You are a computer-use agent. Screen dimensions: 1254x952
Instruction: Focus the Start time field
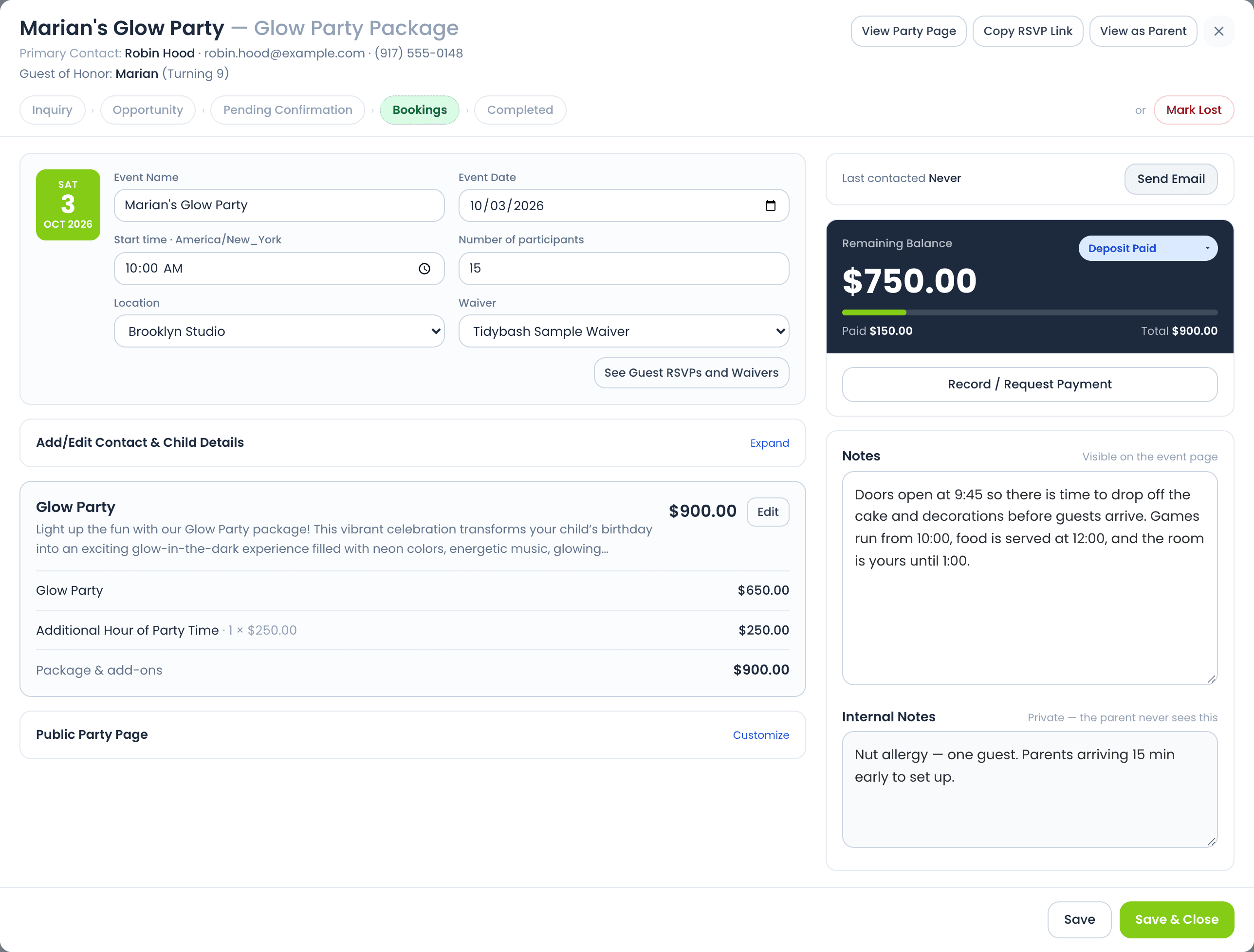(279, 269)
